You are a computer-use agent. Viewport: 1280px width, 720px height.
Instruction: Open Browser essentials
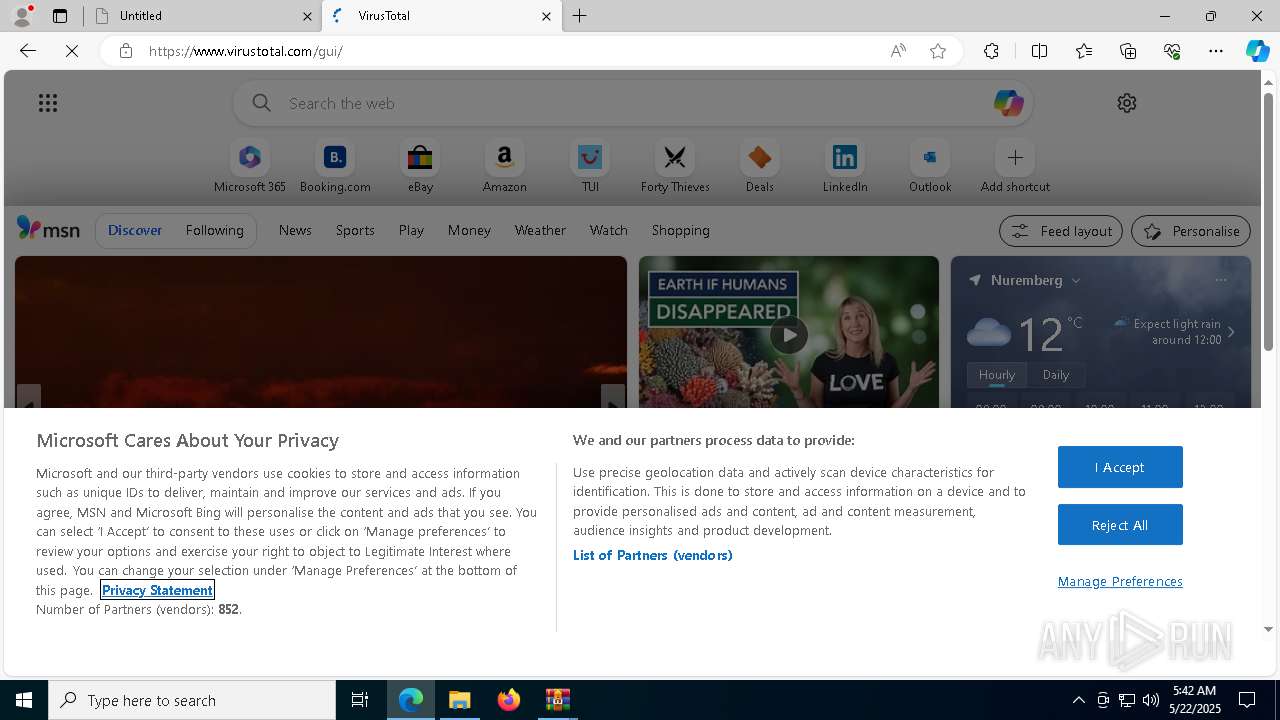(x=1172, y=51)
